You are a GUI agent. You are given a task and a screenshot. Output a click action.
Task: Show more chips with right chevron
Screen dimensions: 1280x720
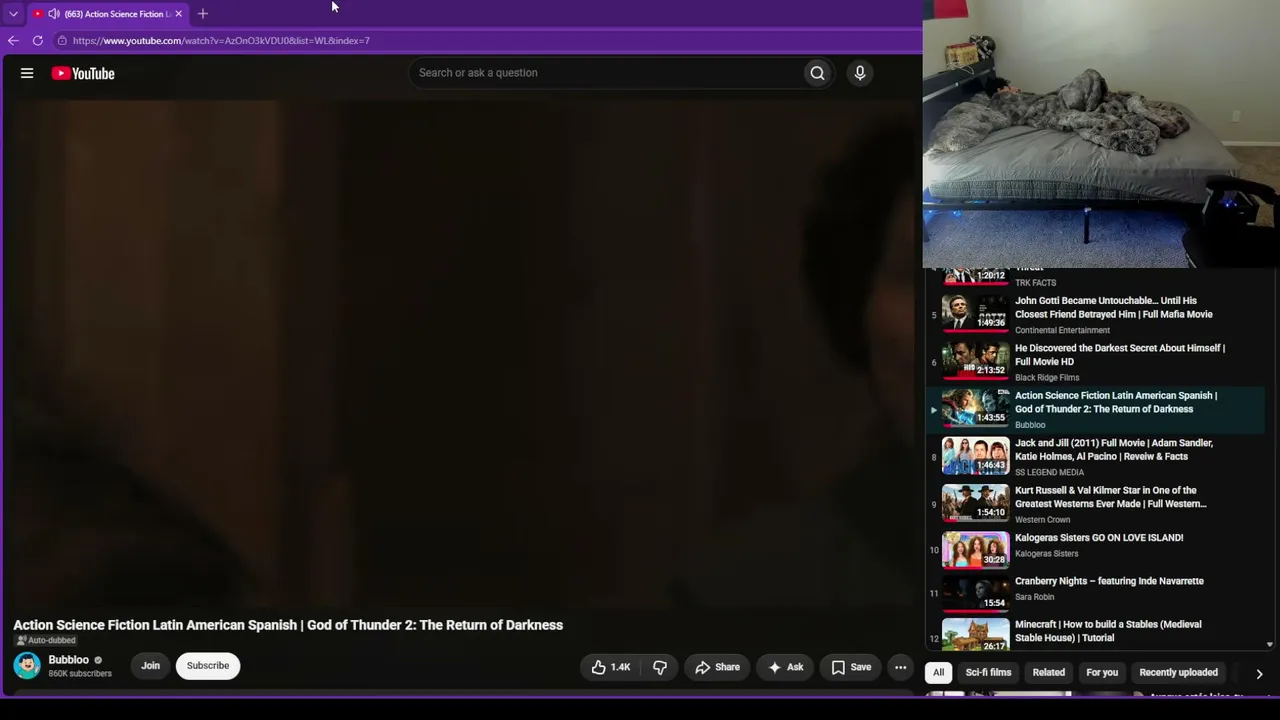coord(1259,674)
